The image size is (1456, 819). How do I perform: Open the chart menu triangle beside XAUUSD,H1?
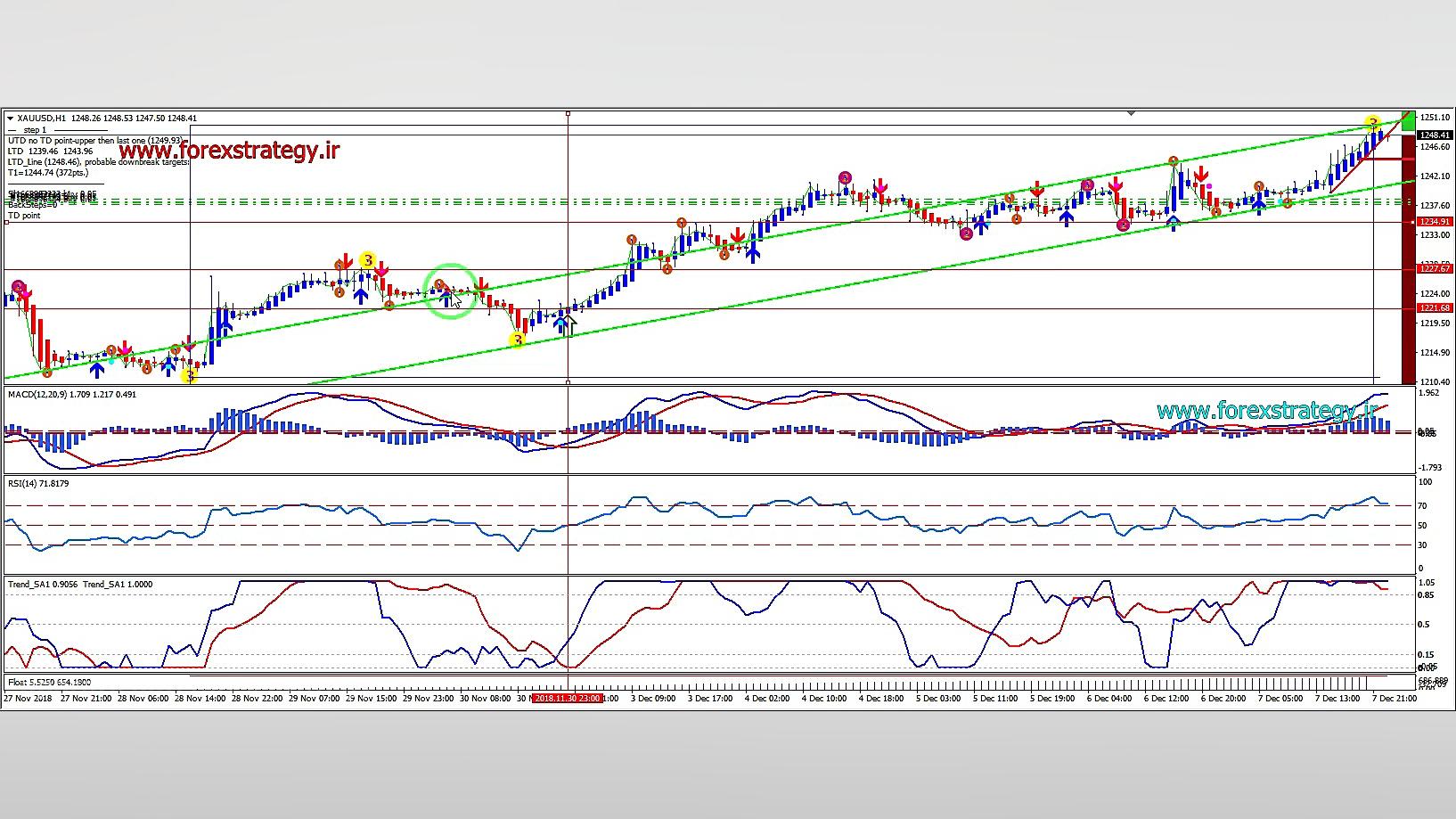click(x=10, y=119)
